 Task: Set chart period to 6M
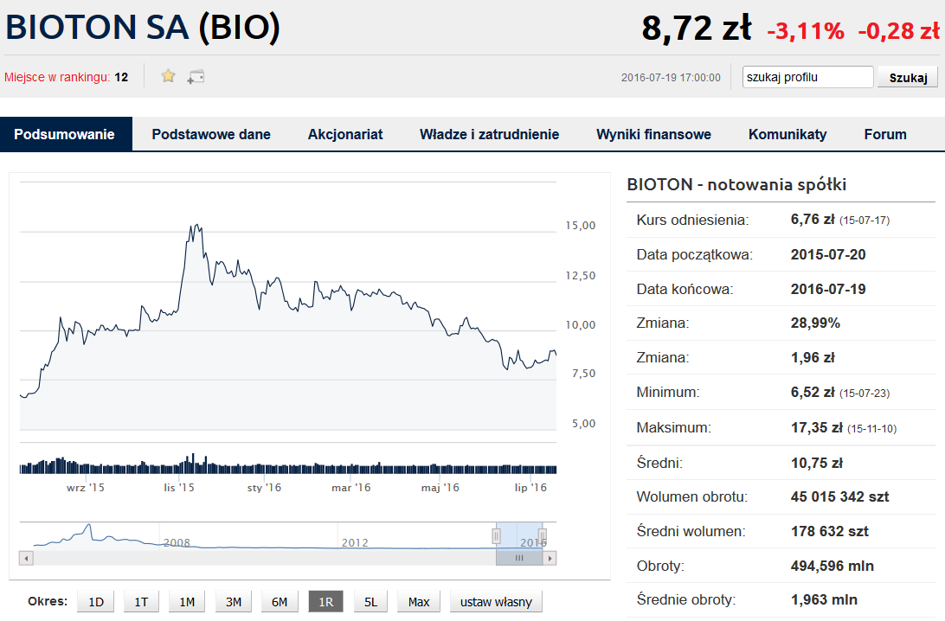click(x=279, y=602)
